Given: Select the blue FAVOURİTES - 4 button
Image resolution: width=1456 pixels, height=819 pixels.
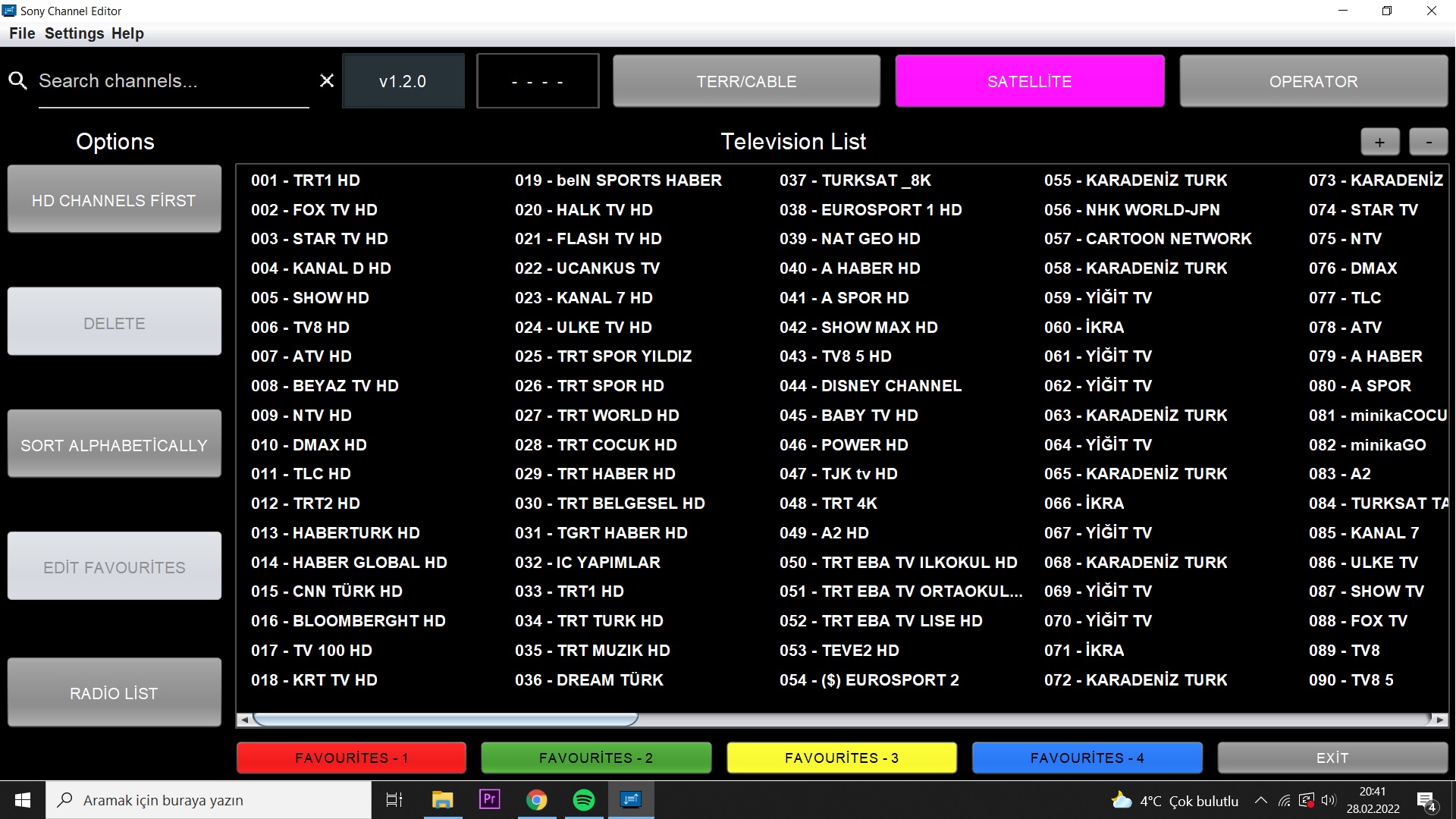Looking at the screenshot, I should [1087, 758].
